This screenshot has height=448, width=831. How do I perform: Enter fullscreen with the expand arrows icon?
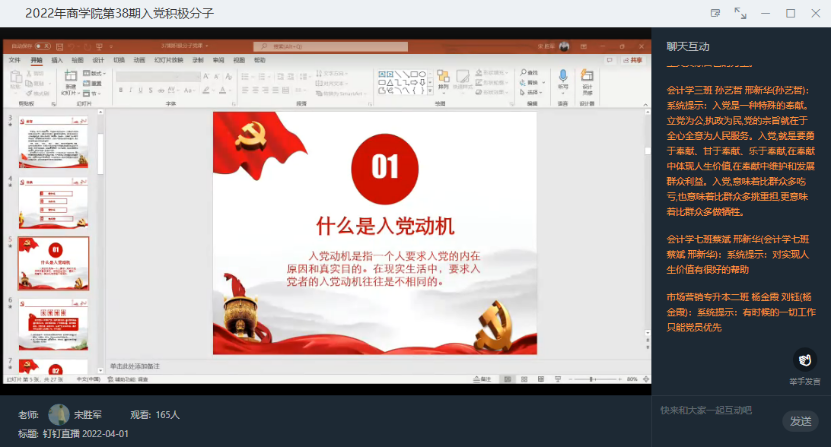pyautogui.click(x=740, y=13)
